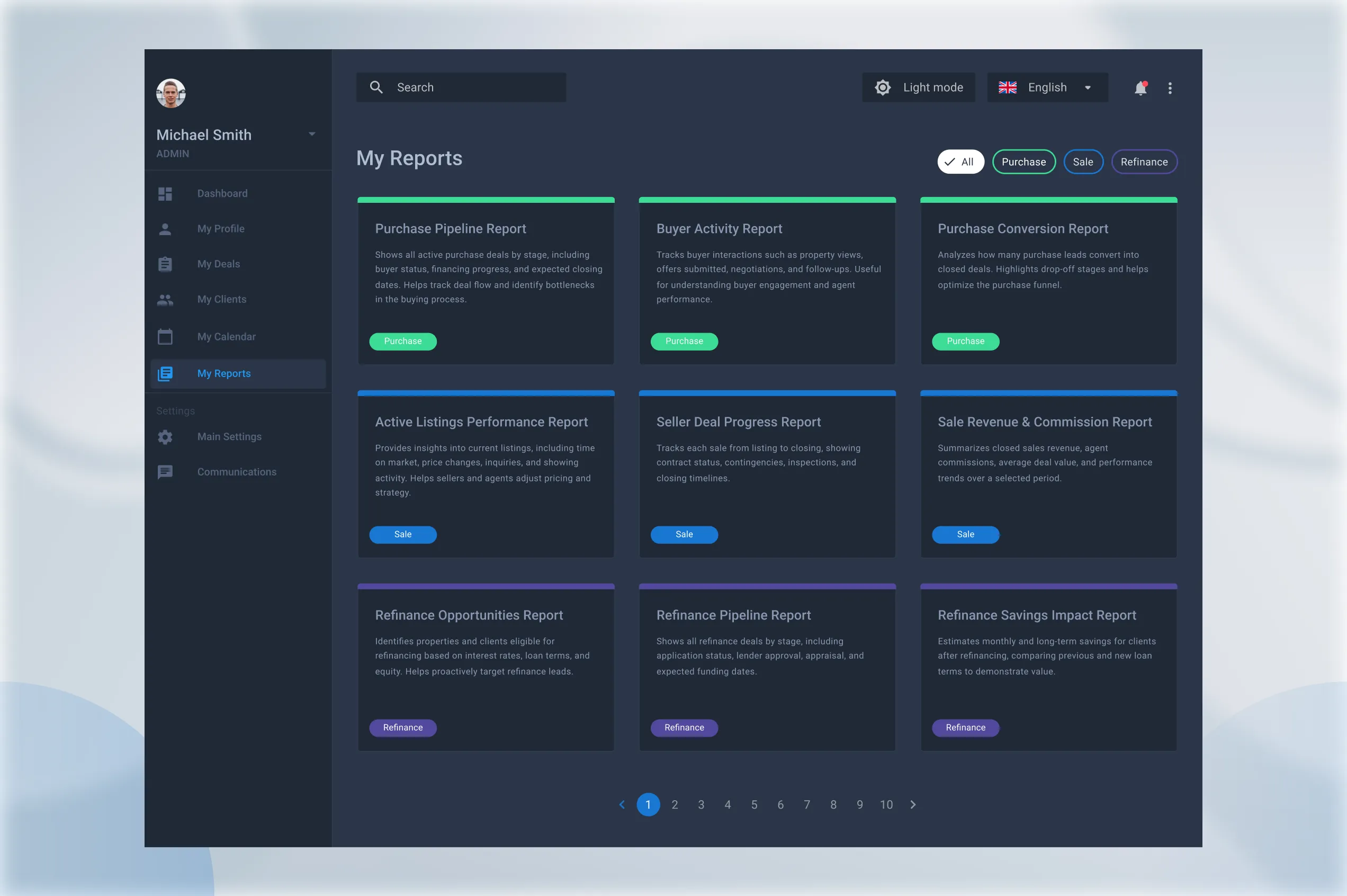Screen dimensions: 1347x896
Task: Expand the Michael Smith account menu
Action: [x=312, y=135]
